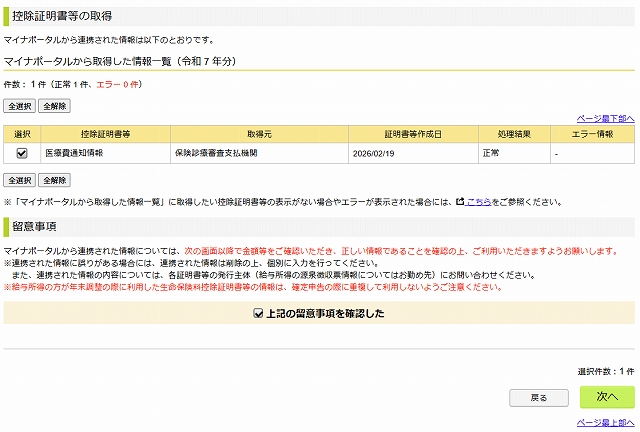Click the 証明書等作成日 column header
Image resolution: width=640 pixels, height=432 pixels.
click(x=411, y=134)
